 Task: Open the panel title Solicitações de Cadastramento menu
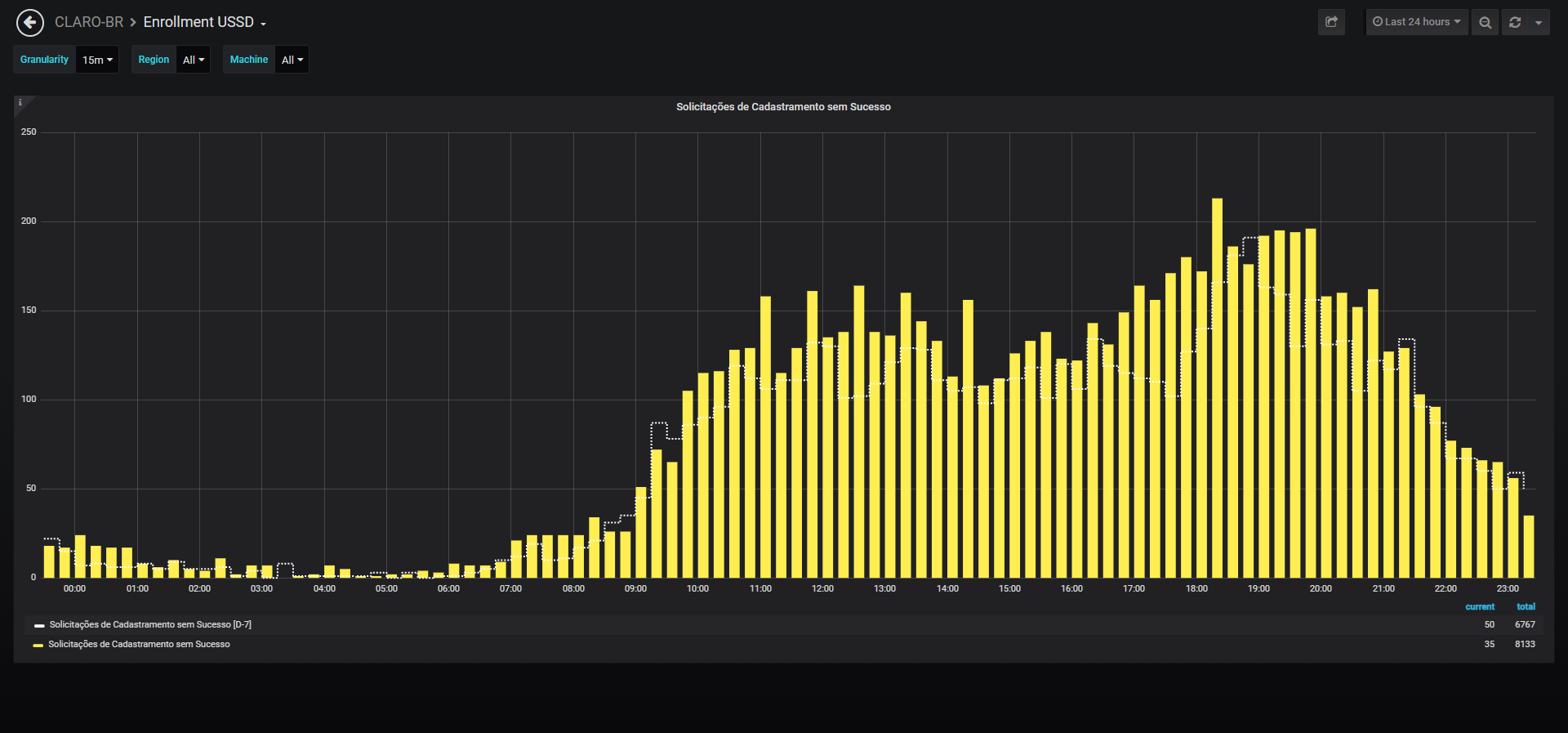783,107
